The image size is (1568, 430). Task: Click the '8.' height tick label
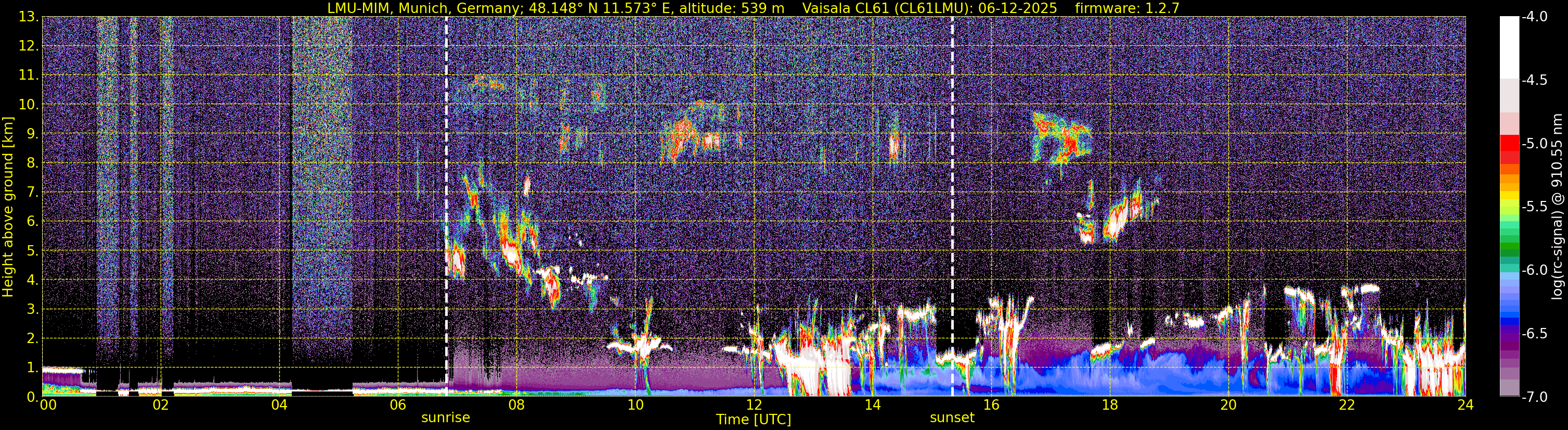pyautogui.click(x=32, y=163)
